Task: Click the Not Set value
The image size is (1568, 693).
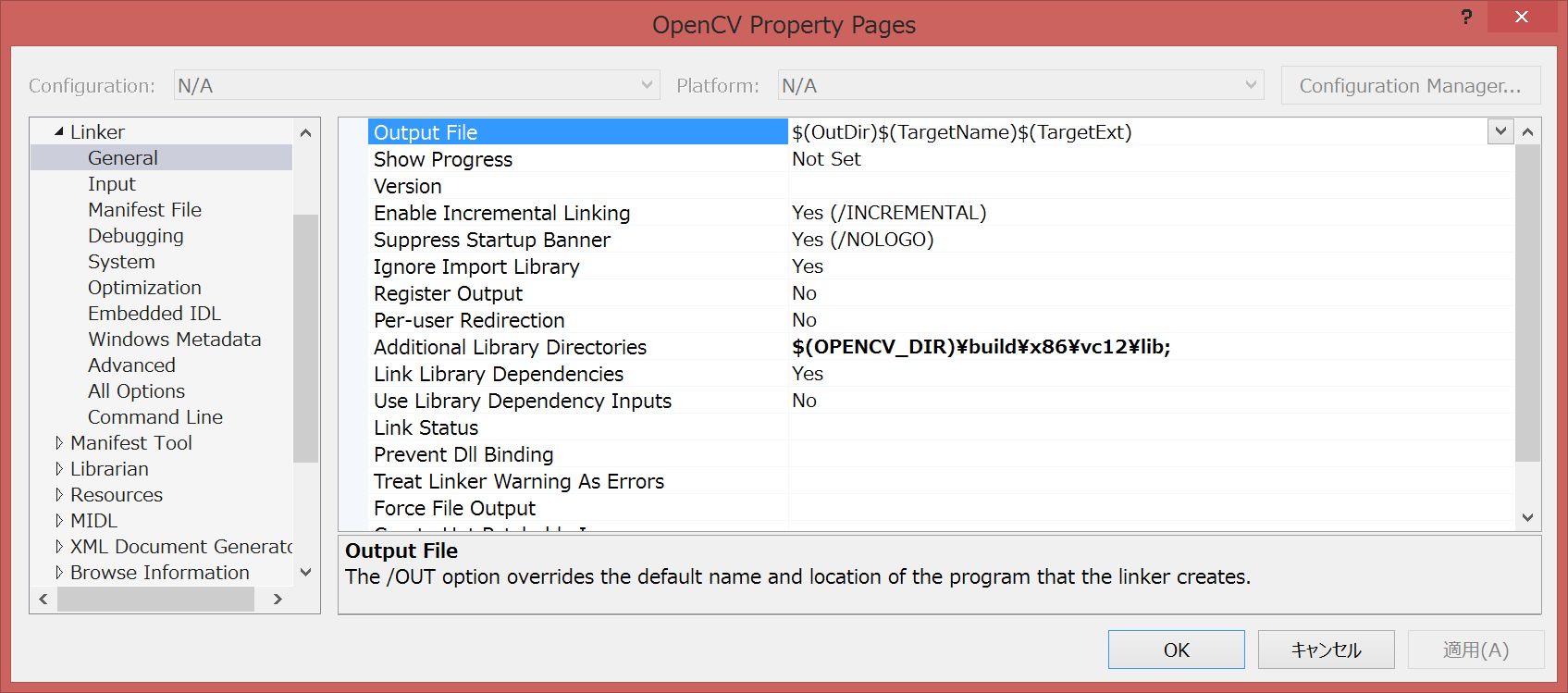Action: pyautogui.click(x=826, y=159)
